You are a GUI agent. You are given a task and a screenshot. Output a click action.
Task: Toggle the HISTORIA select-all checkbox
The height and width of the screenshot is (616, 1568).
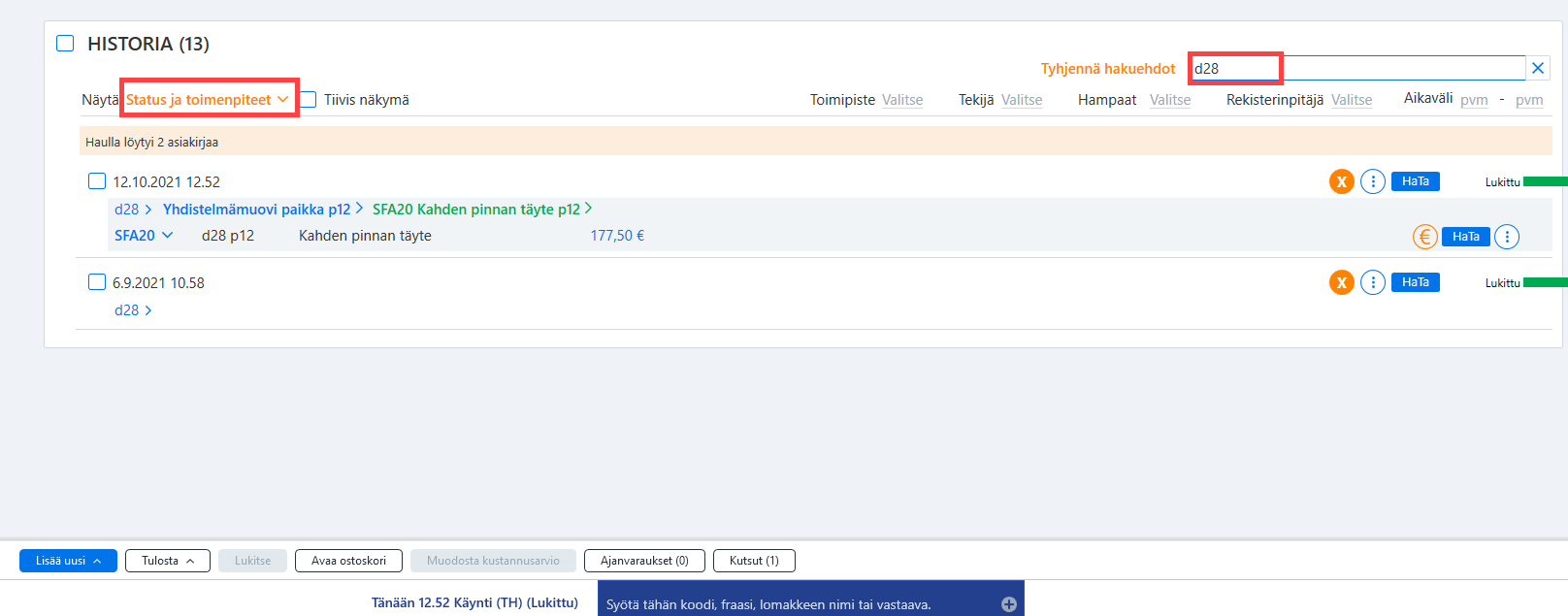65,44
